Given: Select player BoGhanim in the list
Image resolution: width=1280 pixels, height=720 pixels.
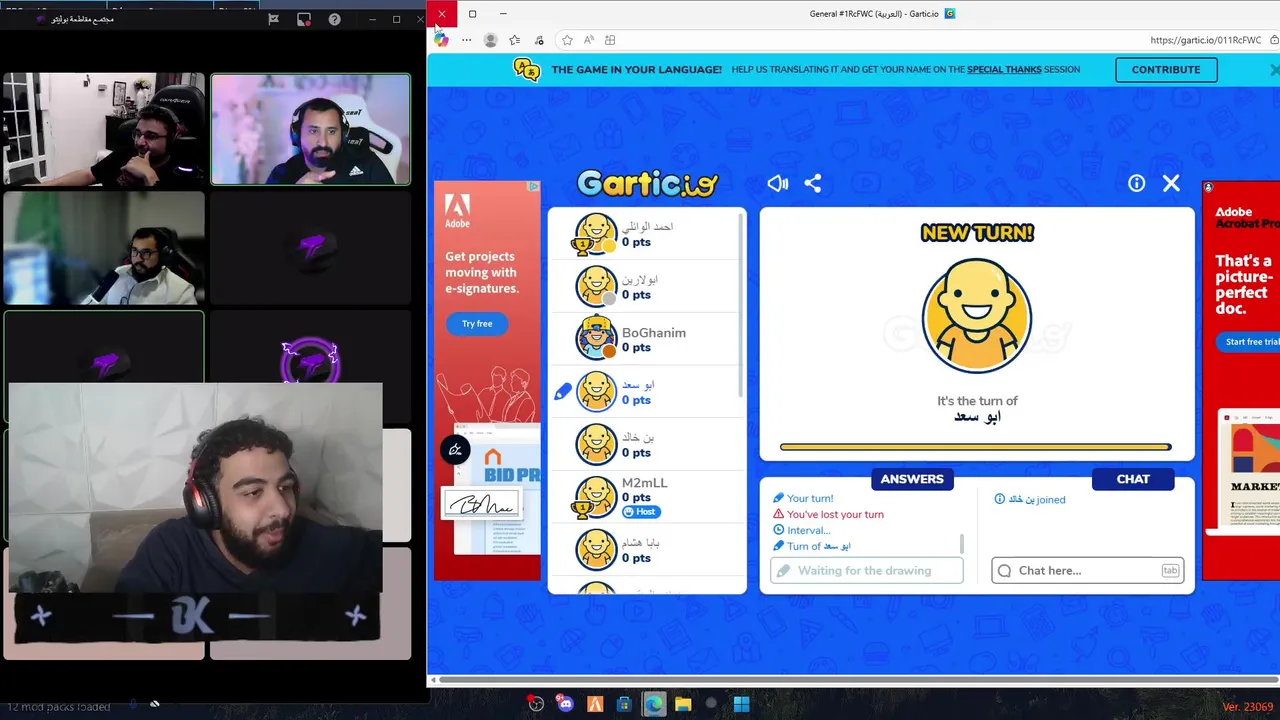Looking at the screenshot, I should tap(647, 339).
